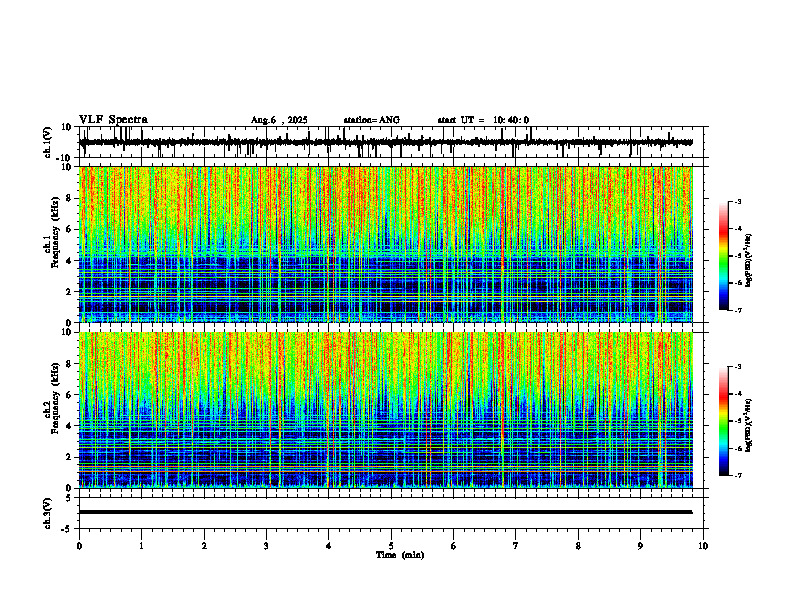Click the ch.1 color scale log(PSD) unit label
This screenshot has height=612, width=792.
tap(749, 260)
